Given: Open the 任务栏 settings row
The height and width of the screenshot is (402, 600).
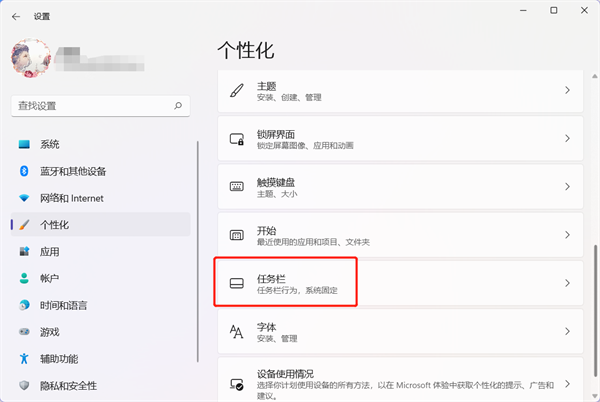Looking at the screenshot, I should click(400, 283).
